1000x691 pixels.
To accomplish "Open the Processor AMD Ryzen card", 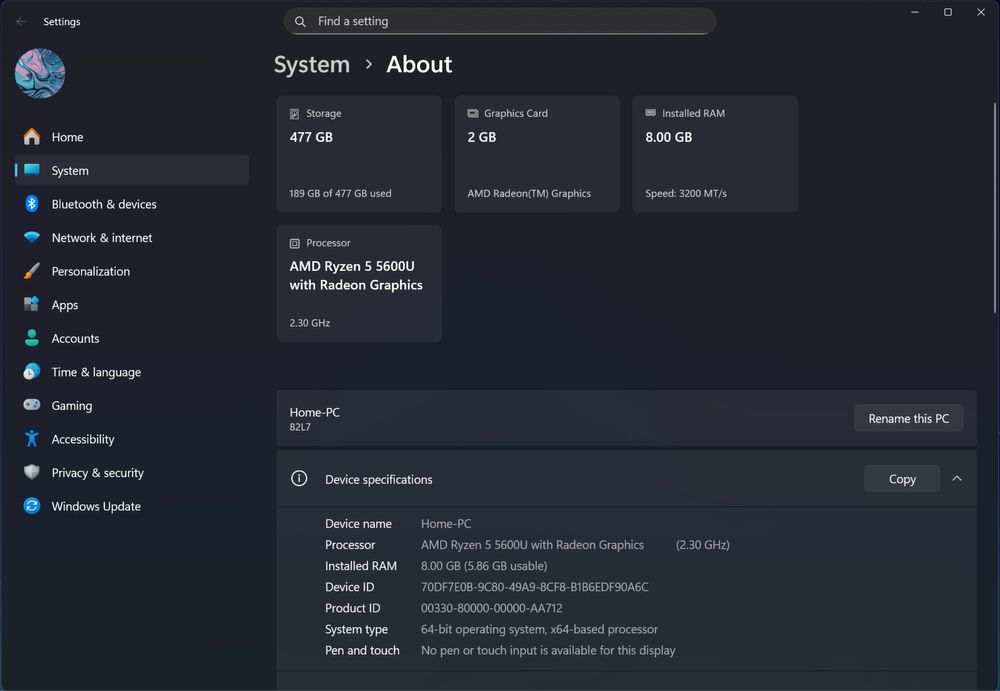I will tap(359, 283).
